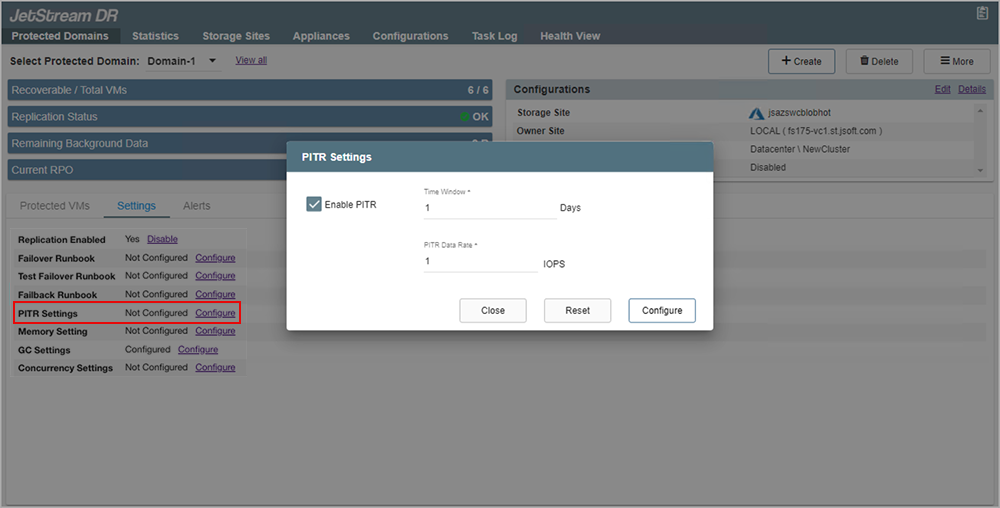Screen dimensions: 1000x508
Task: Click the Reset button in dialog
Action: [x=577, y=310]
